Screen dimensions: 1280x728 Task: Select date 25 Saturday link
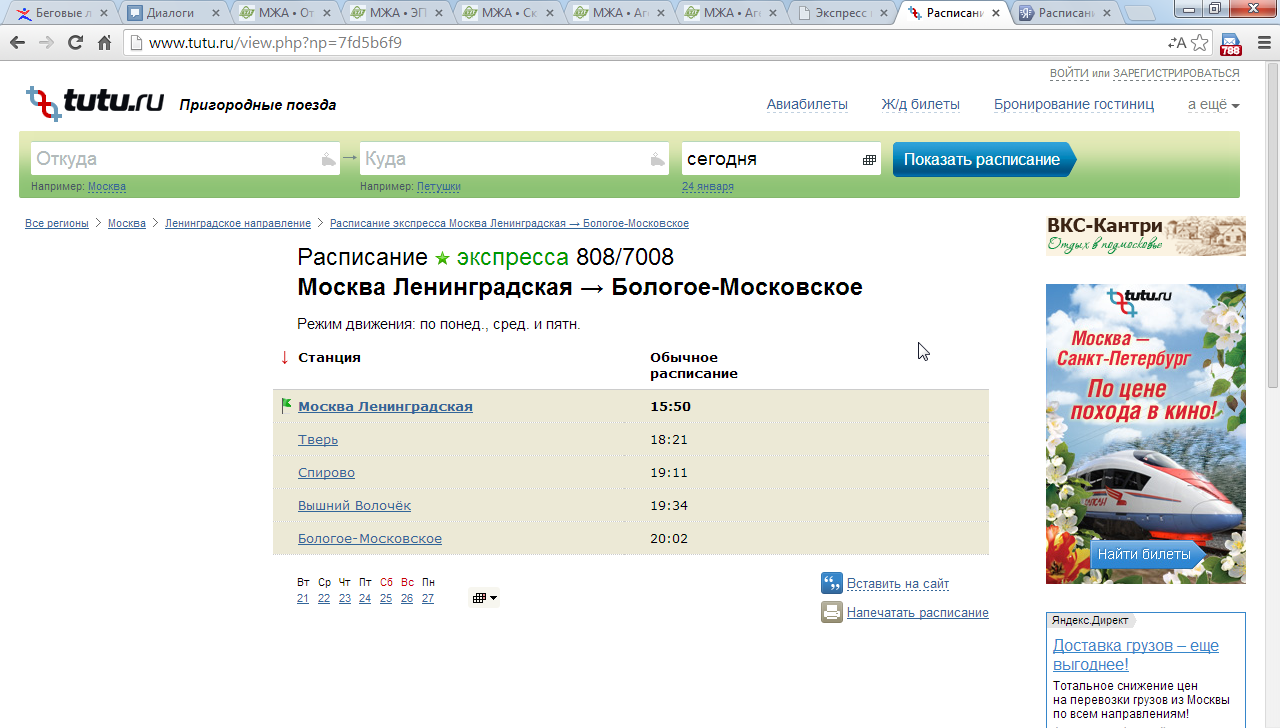[386, 598]
